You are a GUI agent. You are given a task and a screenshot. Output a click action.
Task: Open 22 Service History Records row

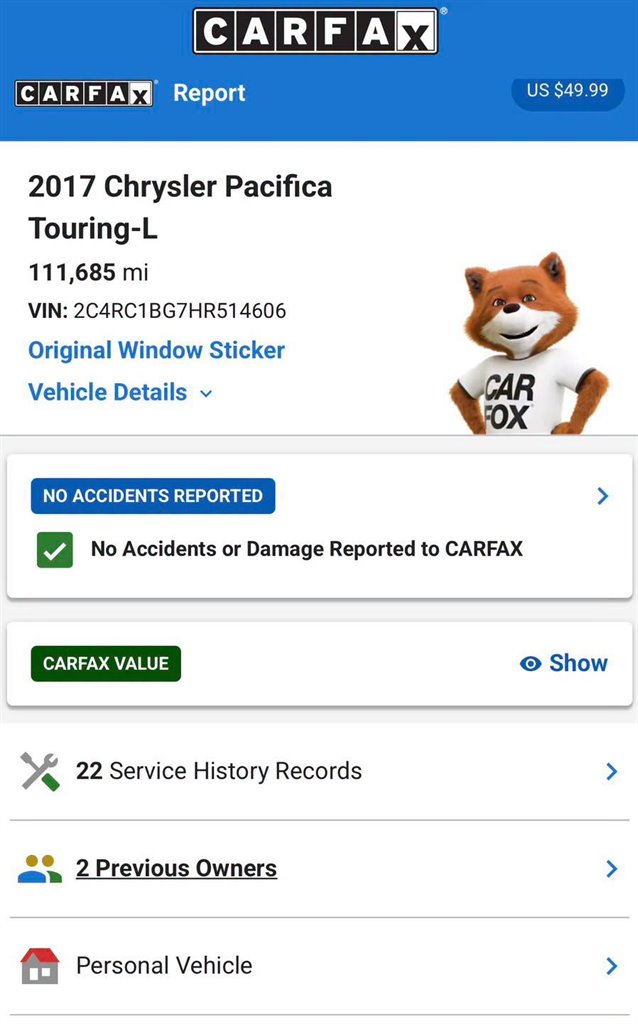click(x=319, y=771)
